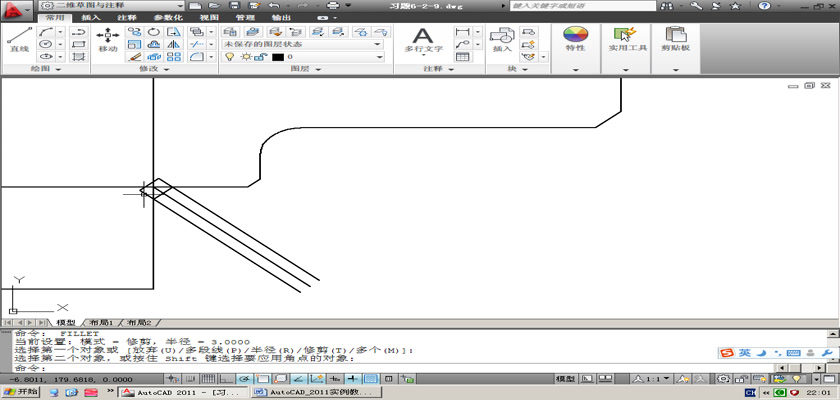Select the Move (移动) tool
This screenshot has height=400, width=840.
click(x=108, y=40)
